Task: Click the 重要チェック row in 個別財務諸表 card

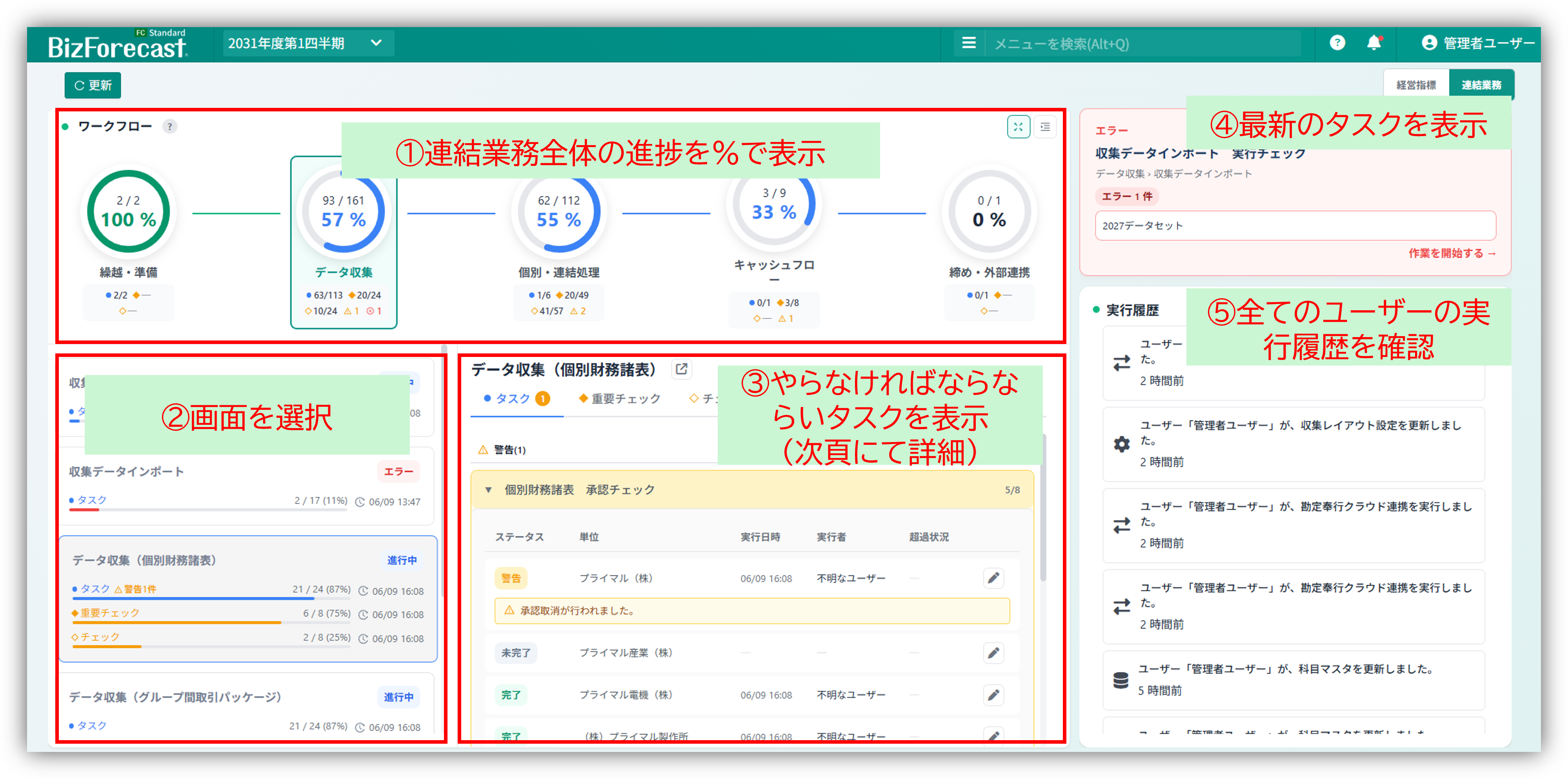Action: pyautogui.click(x=248, y=615)
